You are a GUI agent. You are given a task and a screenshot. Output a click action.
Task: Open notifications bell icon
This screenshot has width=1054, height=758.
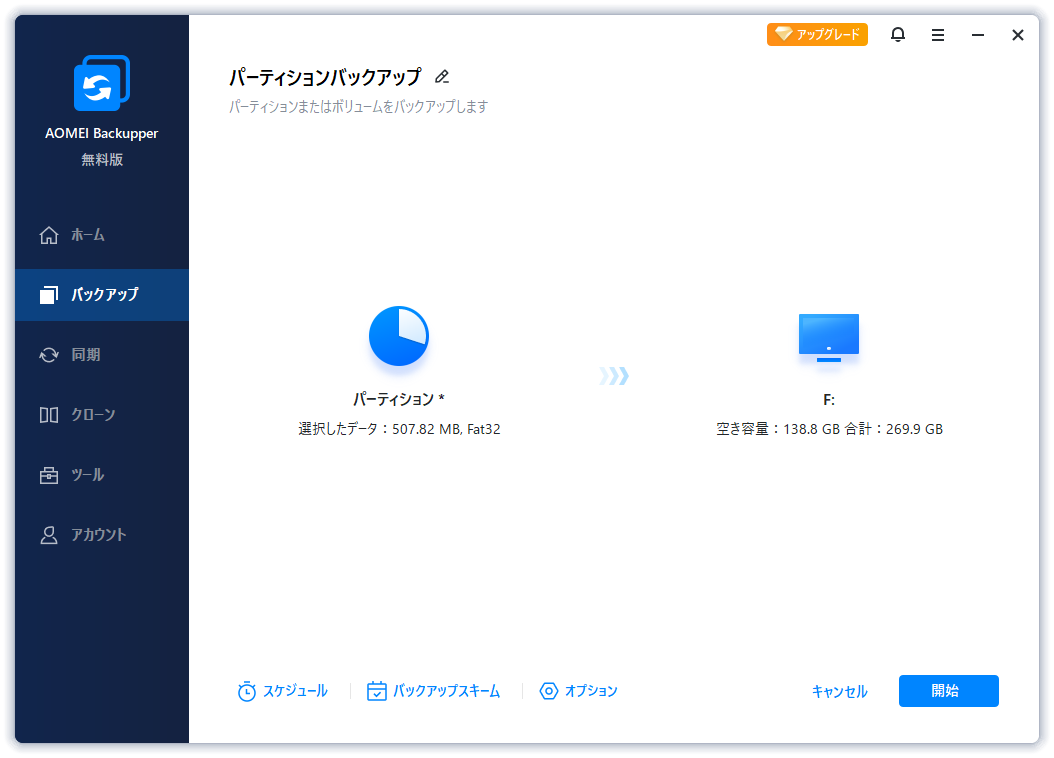coord(897,34)
